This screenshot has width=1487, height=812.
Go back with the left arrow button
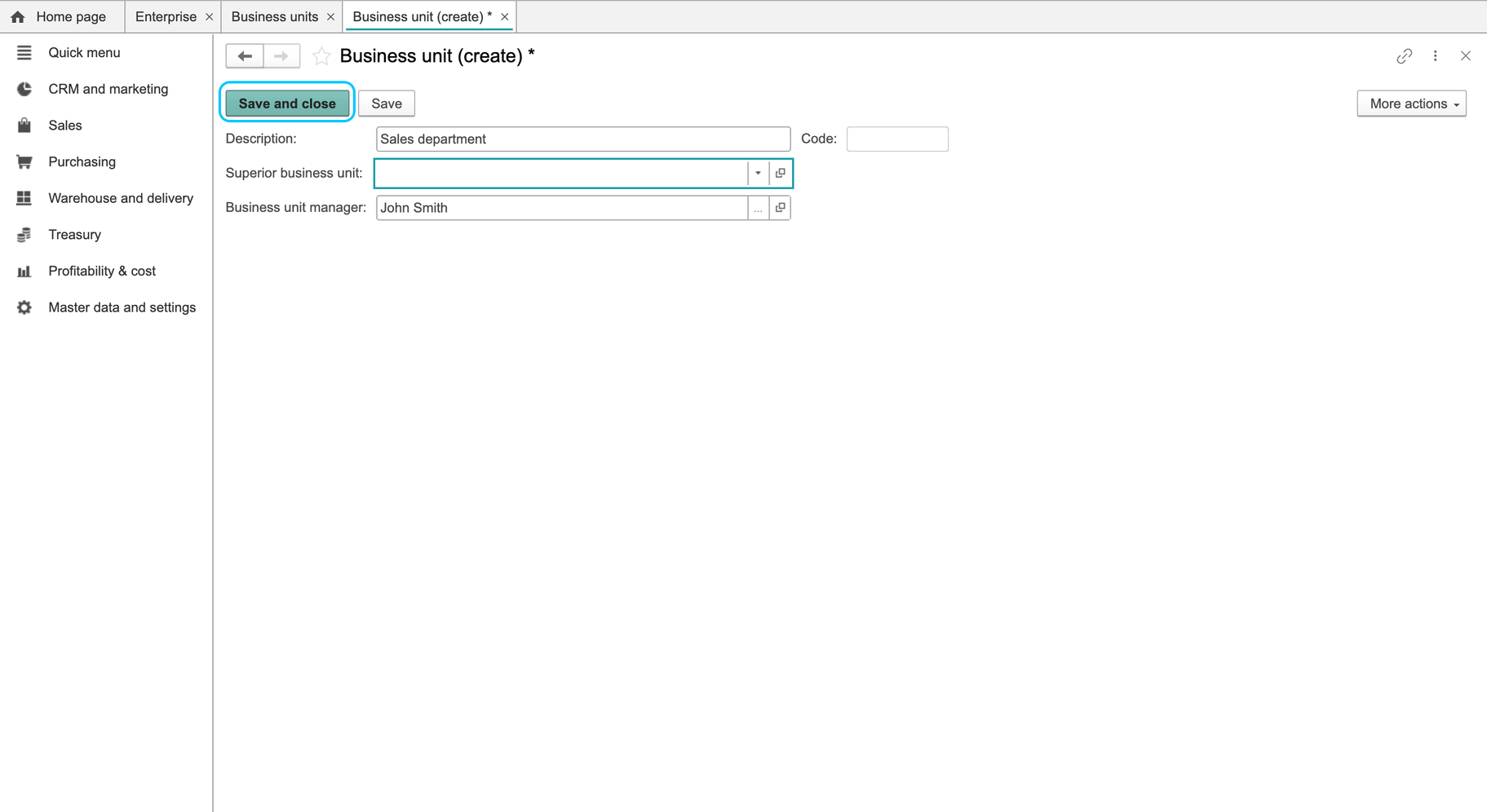click(244, 56)
